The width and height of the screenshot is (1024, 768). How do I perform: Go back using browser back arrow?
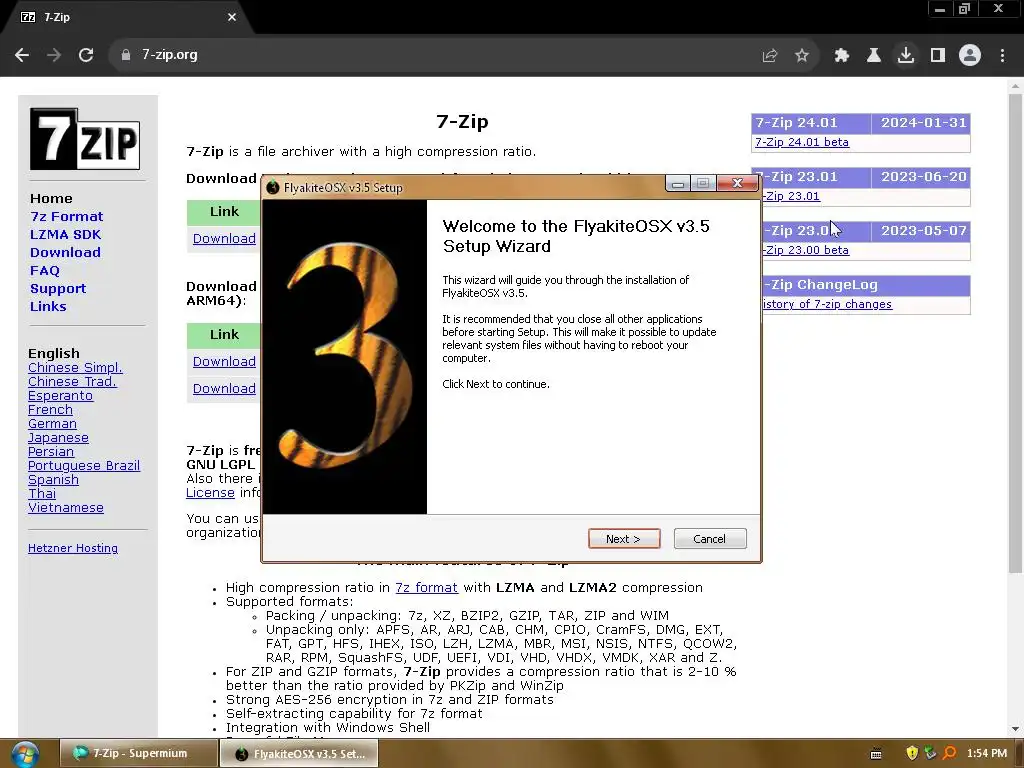point(22,55)
